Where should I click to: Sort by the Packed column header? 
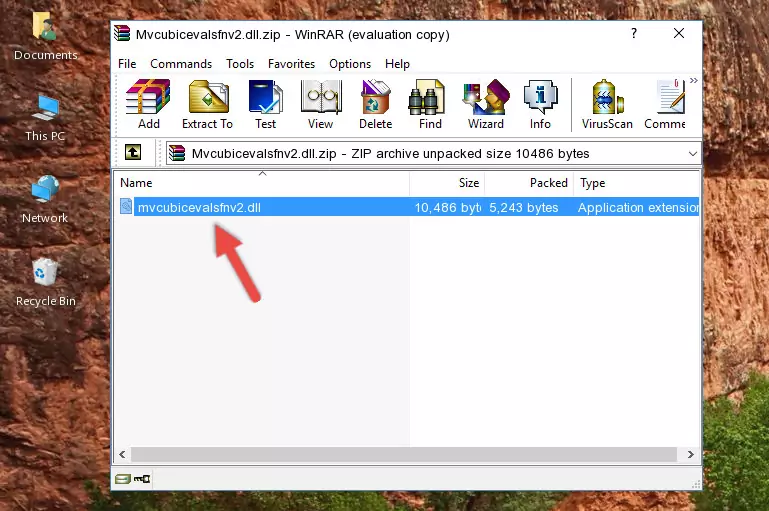529,183
